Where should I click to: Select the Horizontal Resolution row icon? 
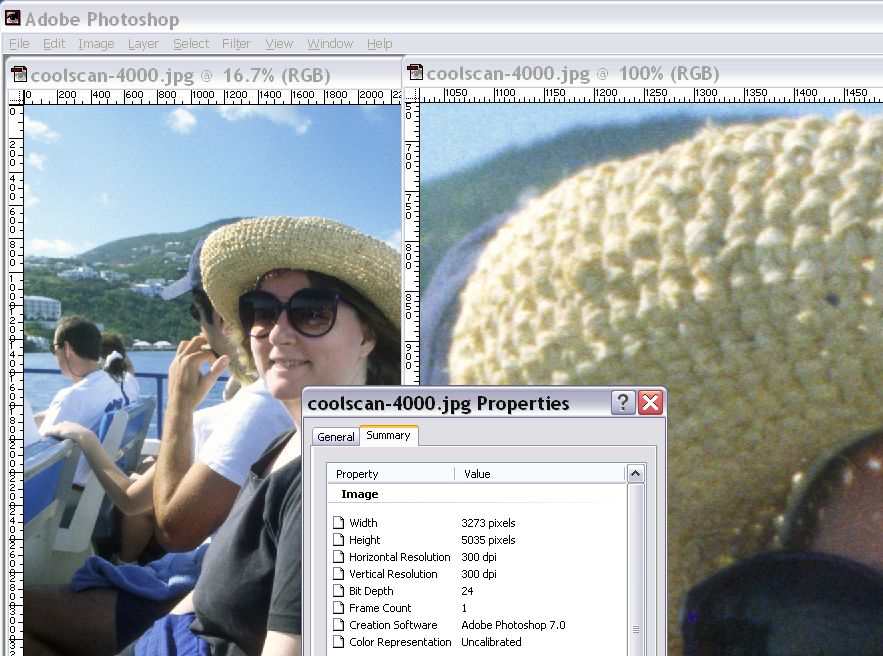point(338,556)
